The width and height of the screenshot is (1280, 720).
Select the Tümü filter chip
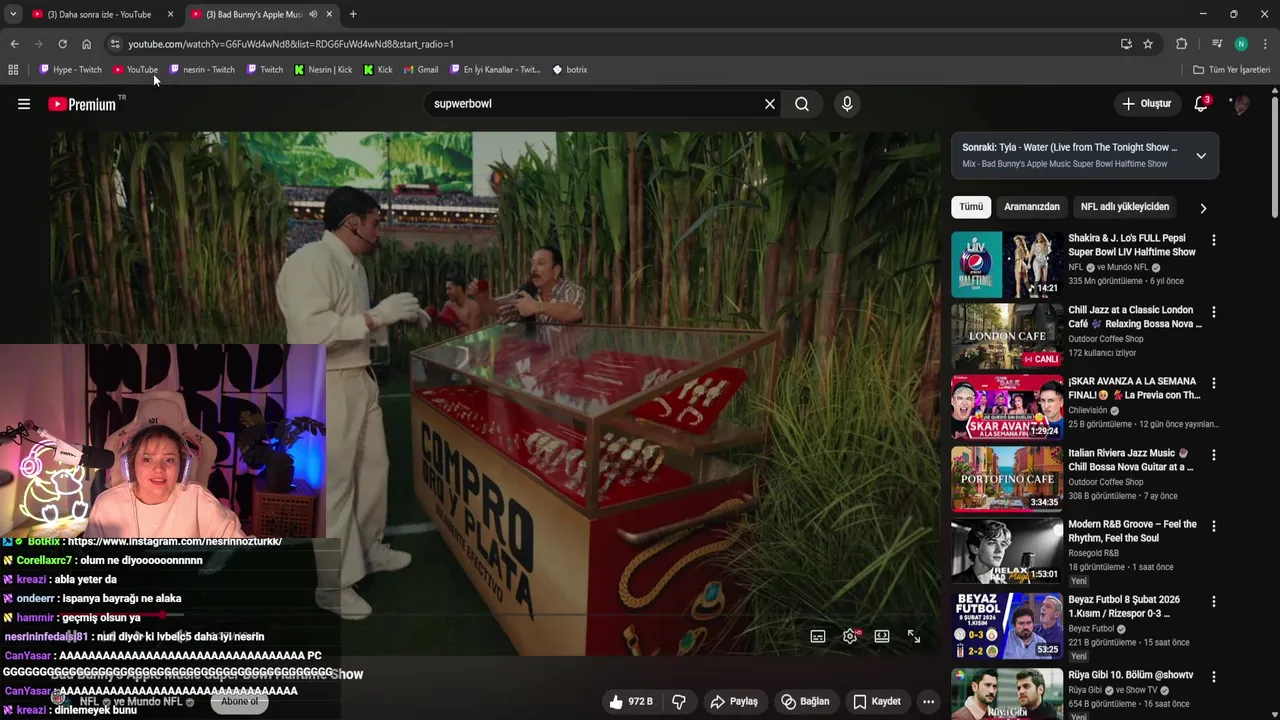tap(971, 207)
